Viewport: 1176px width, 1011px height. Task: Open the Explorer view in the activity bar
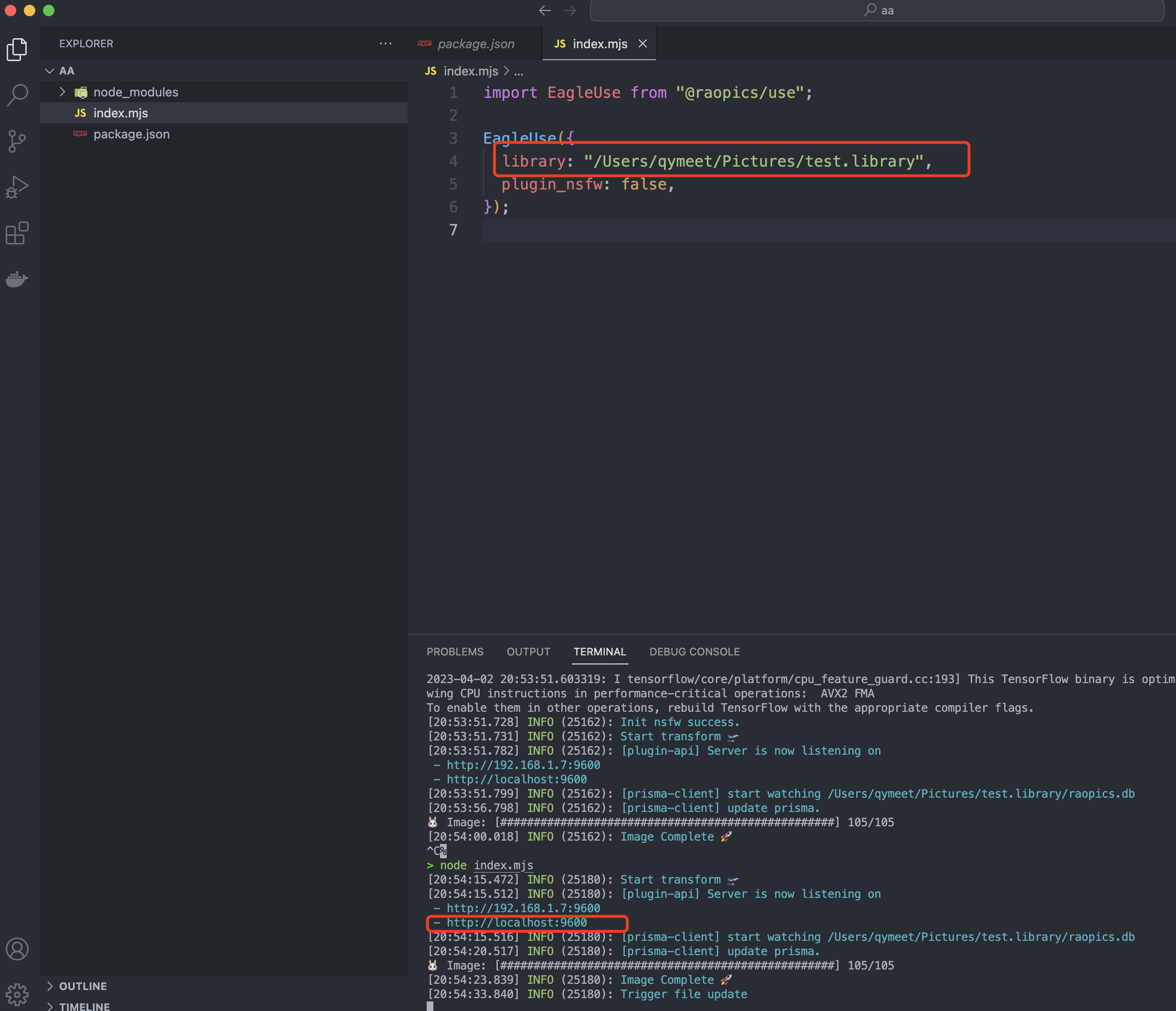17,50
